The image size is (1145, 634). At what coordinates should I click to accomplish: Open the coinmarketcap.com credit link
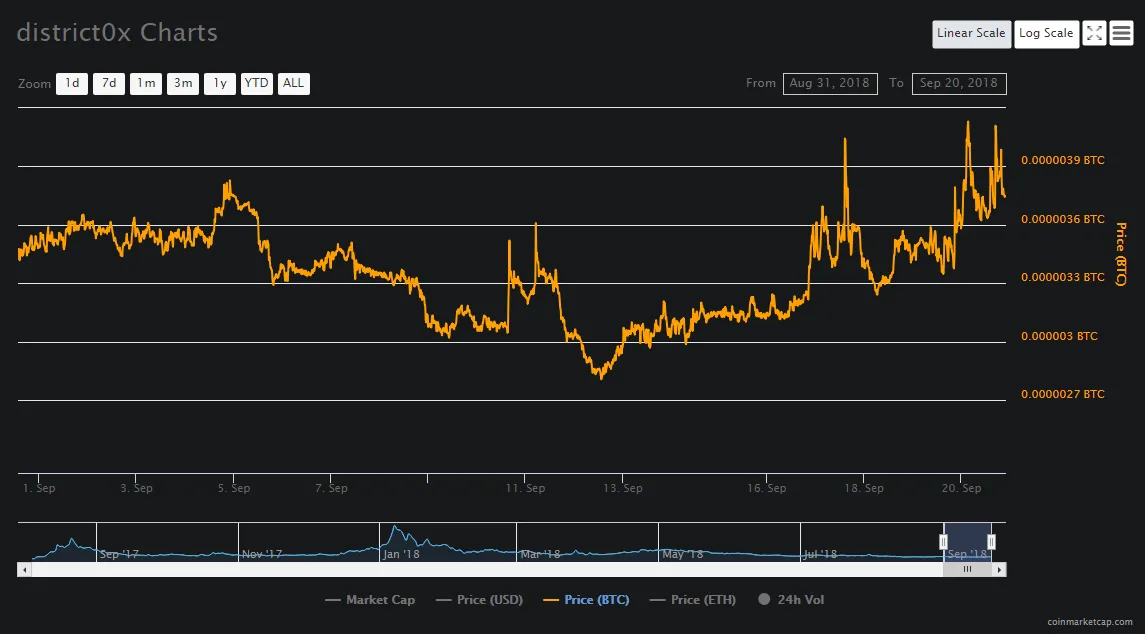tap(1090, 622)
